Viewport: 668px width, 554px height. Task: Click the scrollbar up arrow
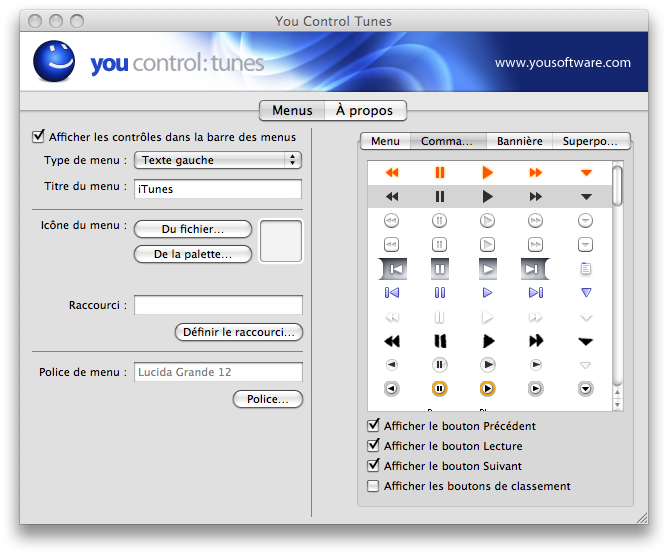tap(617, 392)
